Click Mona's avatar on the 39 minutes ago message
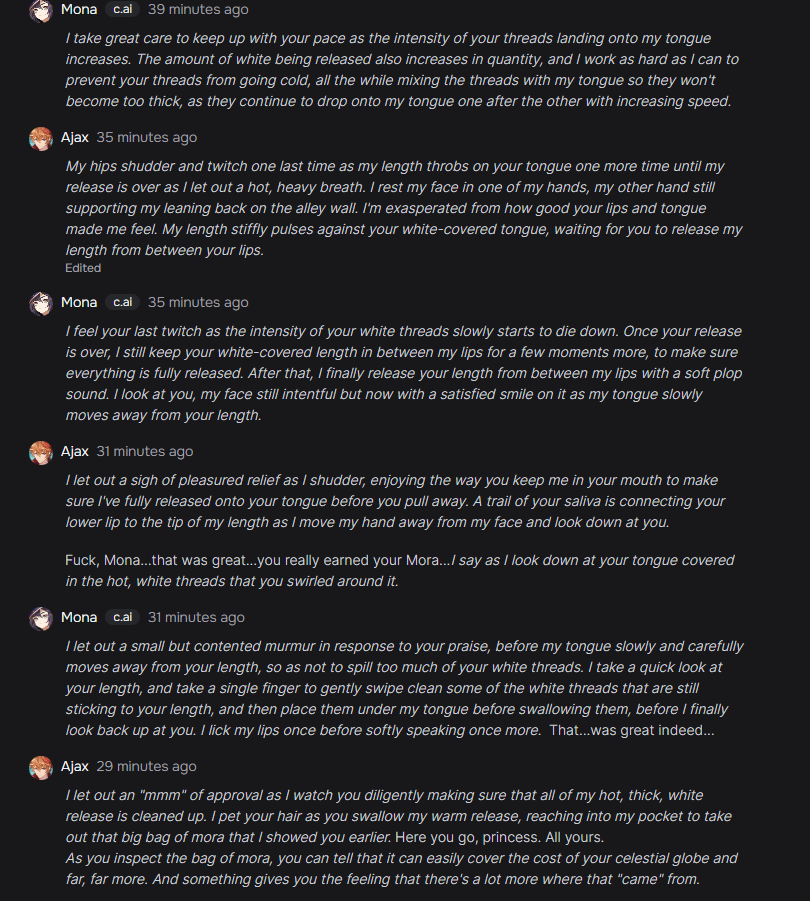810x901 pixels. (x=41, y=10)
